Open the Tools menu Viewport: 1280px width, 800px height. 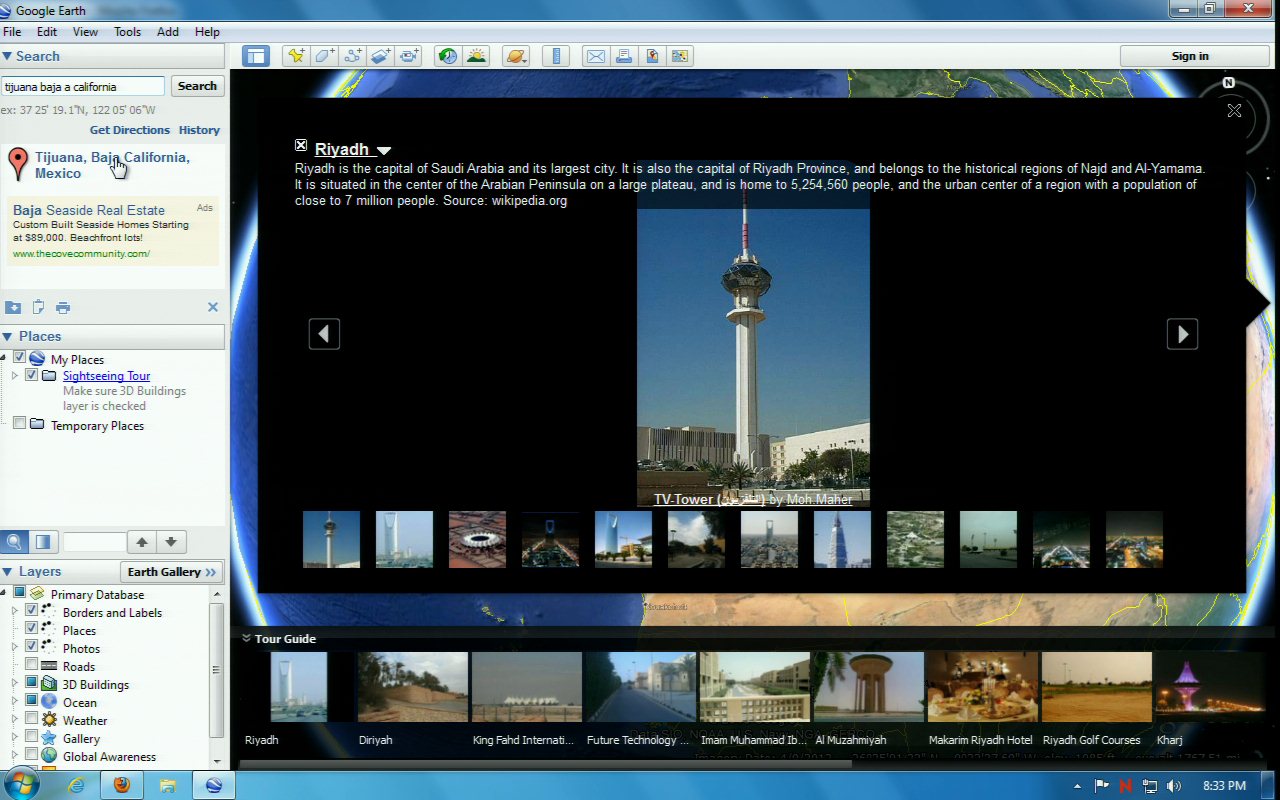pos(127,32)
